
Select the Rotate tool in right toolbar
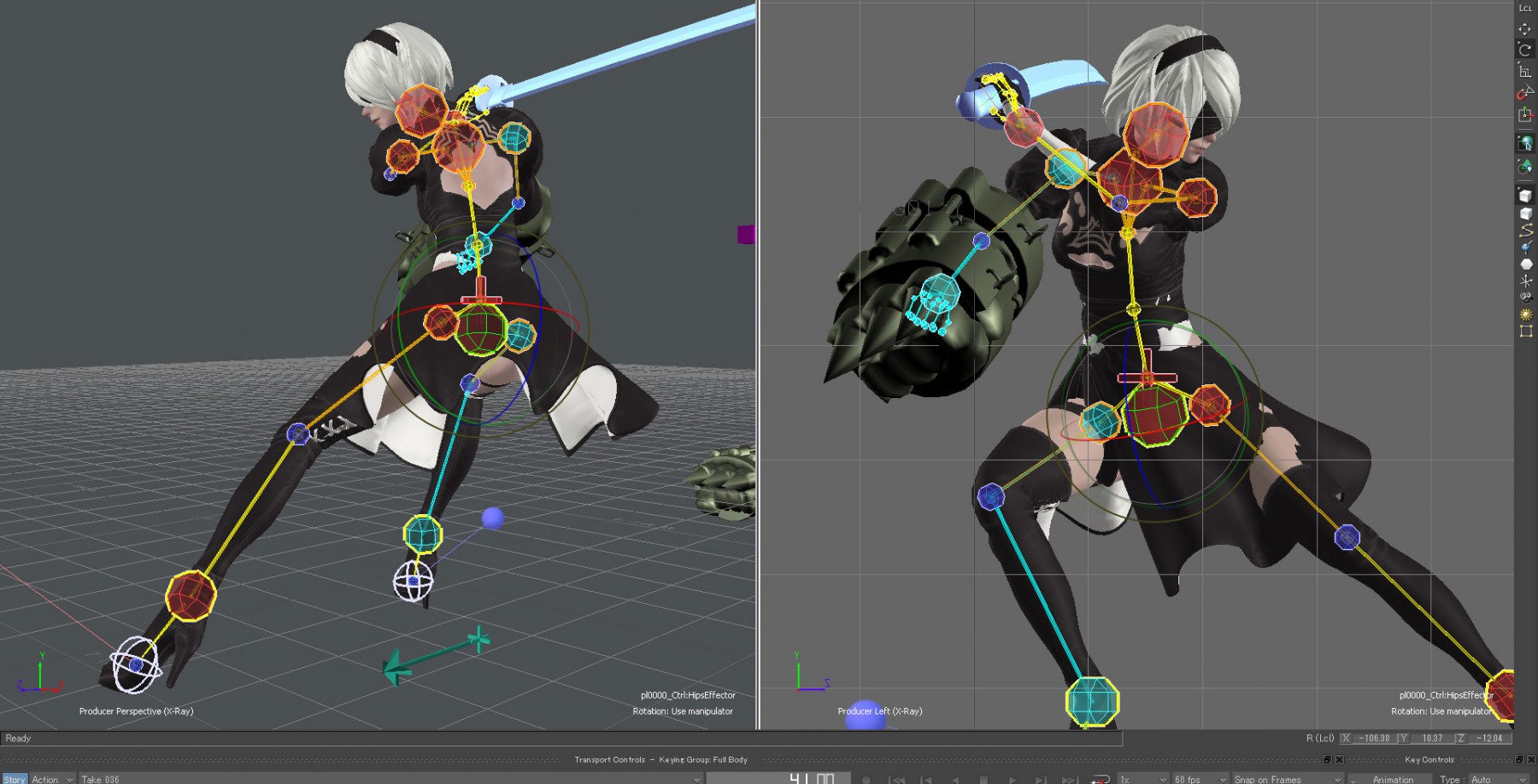1525,50
